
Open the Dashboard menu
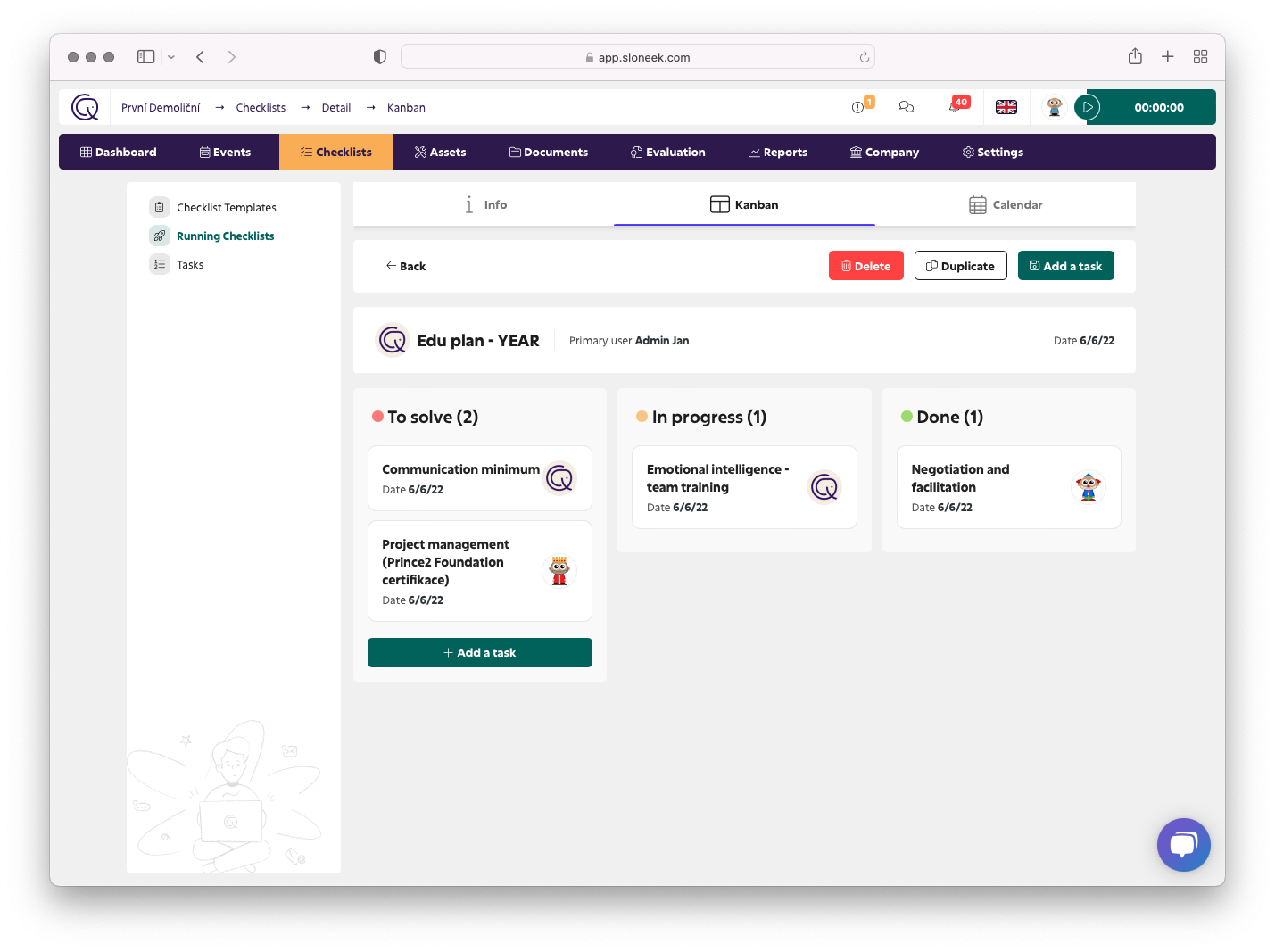pos(119,152)
